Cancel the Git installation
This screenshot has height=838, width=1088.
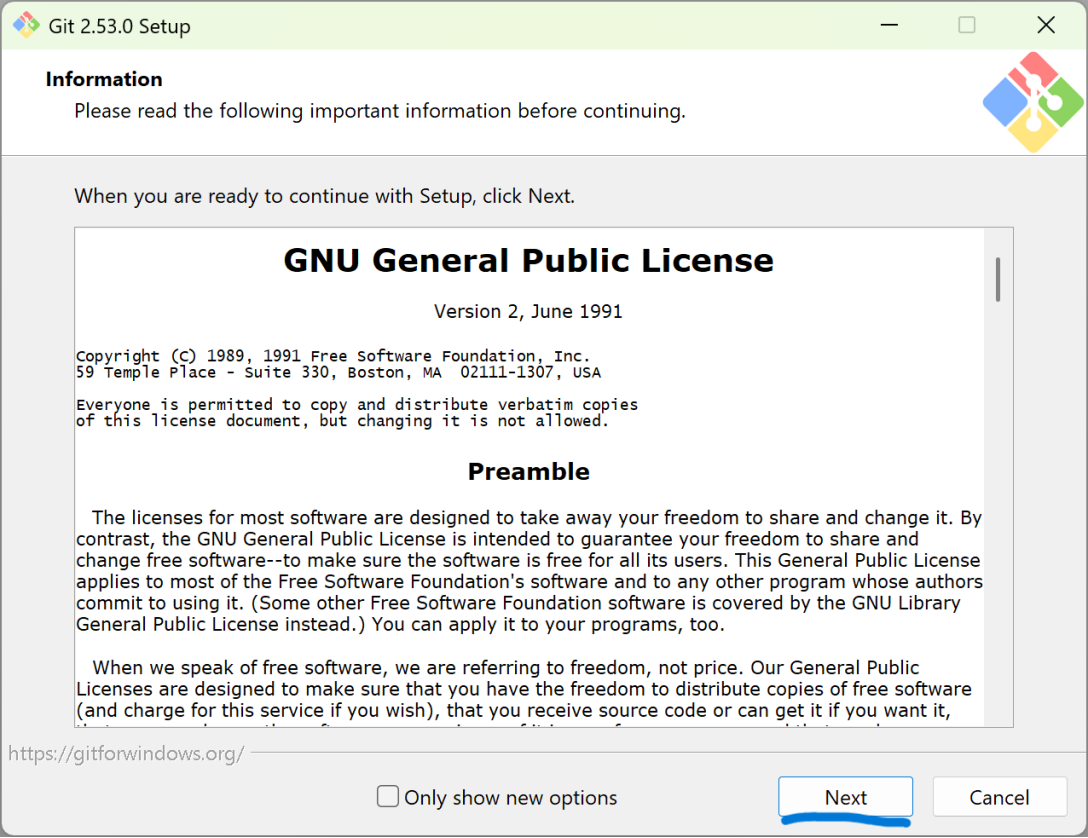998,797
